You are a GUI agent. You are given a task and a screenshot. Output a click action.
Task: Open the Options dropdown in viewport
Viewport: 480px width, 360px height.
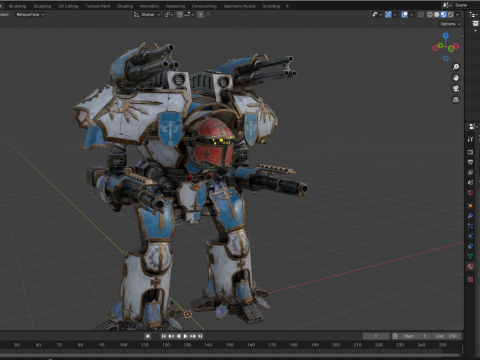[450, 24]
